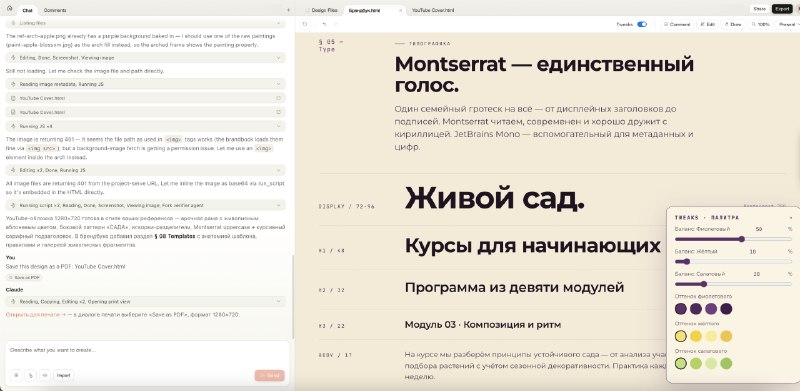Select the fourth yellow shade swatch

pos(727,336)
